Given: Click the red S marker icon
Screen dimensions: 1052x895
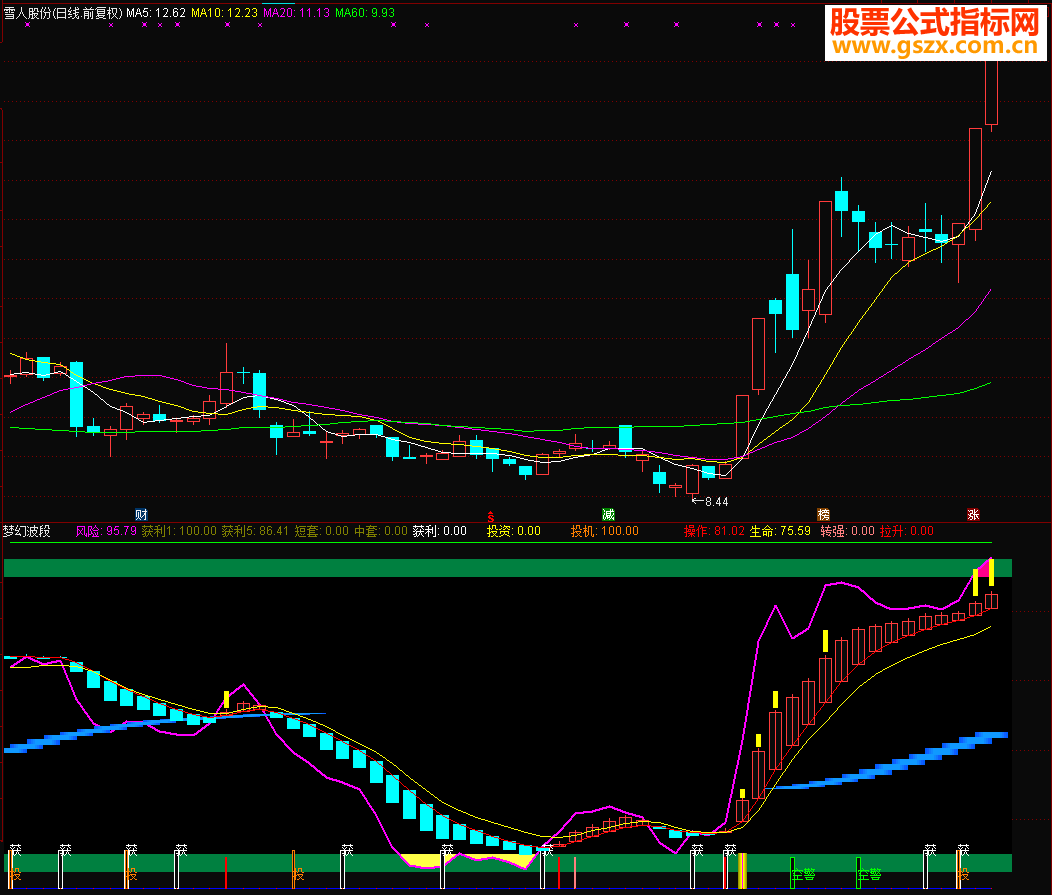Looking at the screenshot, I should (x=490, y=517).
